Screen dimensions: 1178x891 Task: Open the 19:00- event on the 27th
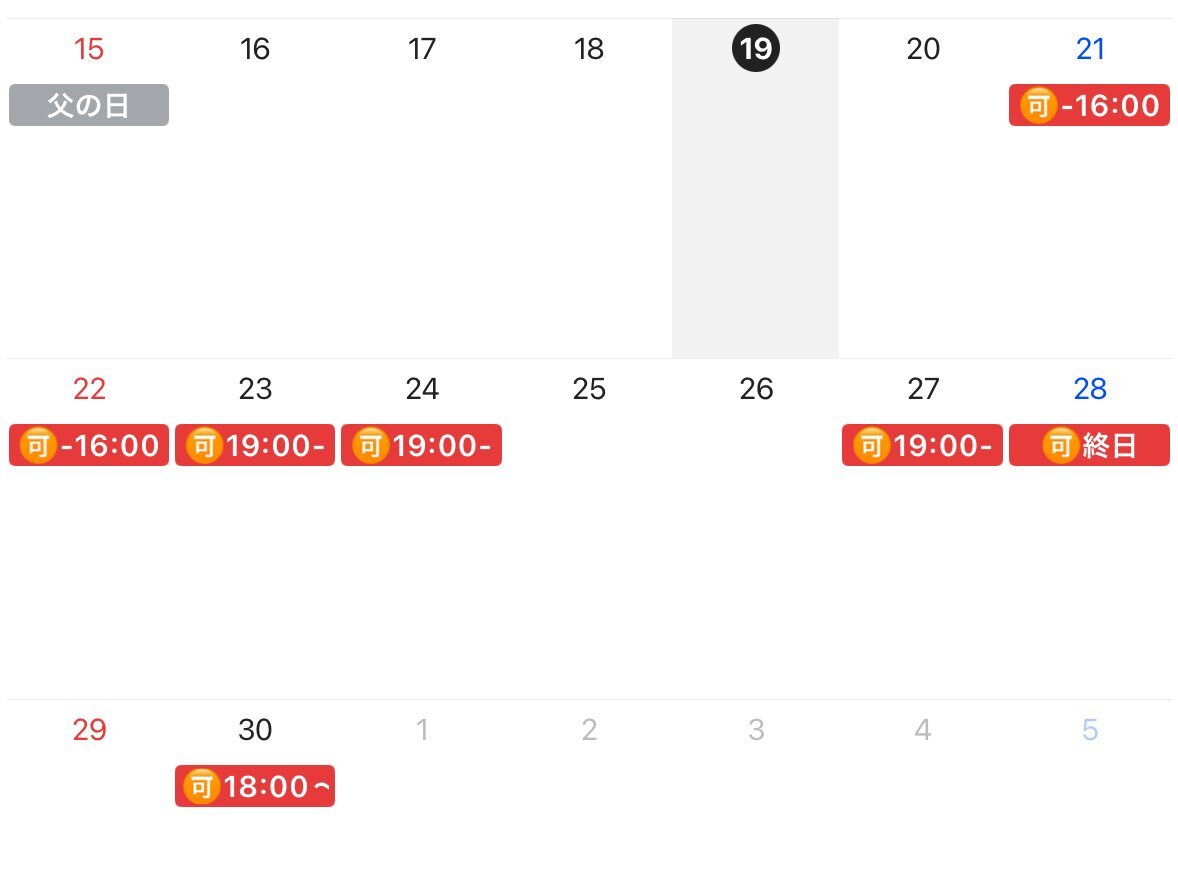[923, 445]
